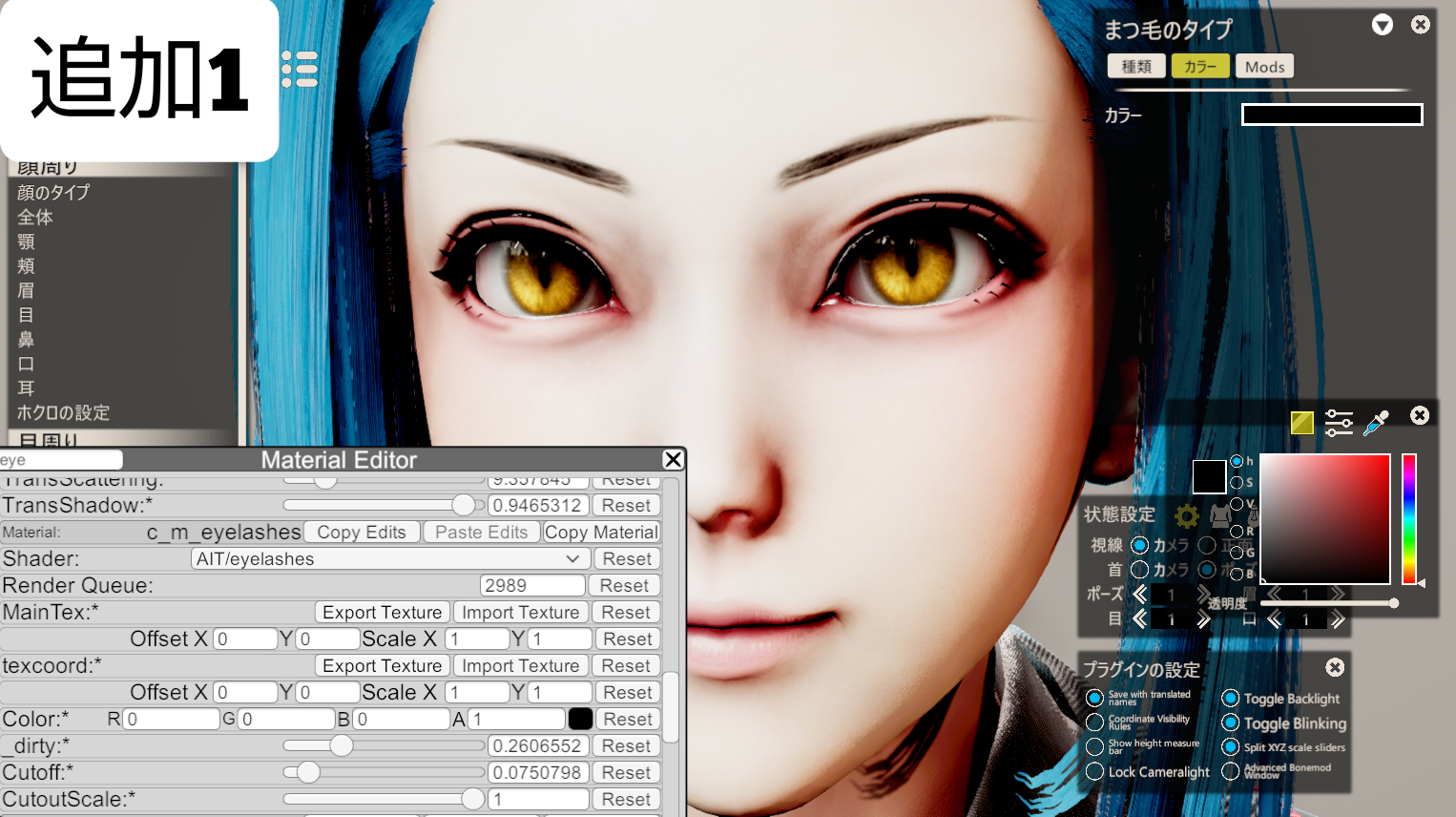This screenshot has height=817, width=1456.
Task: Select 顔のタイプ in the face menu
Action: [x=53, y=192]
